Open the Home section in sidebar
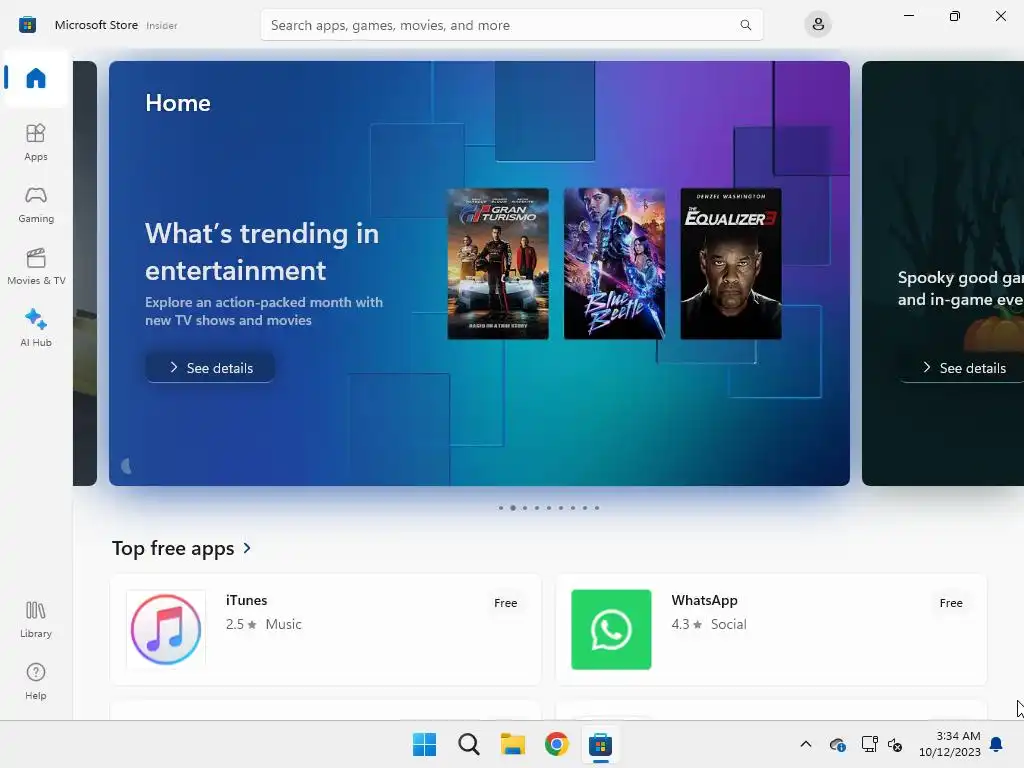Viewport: 1024px width, 768px height. 36,78
